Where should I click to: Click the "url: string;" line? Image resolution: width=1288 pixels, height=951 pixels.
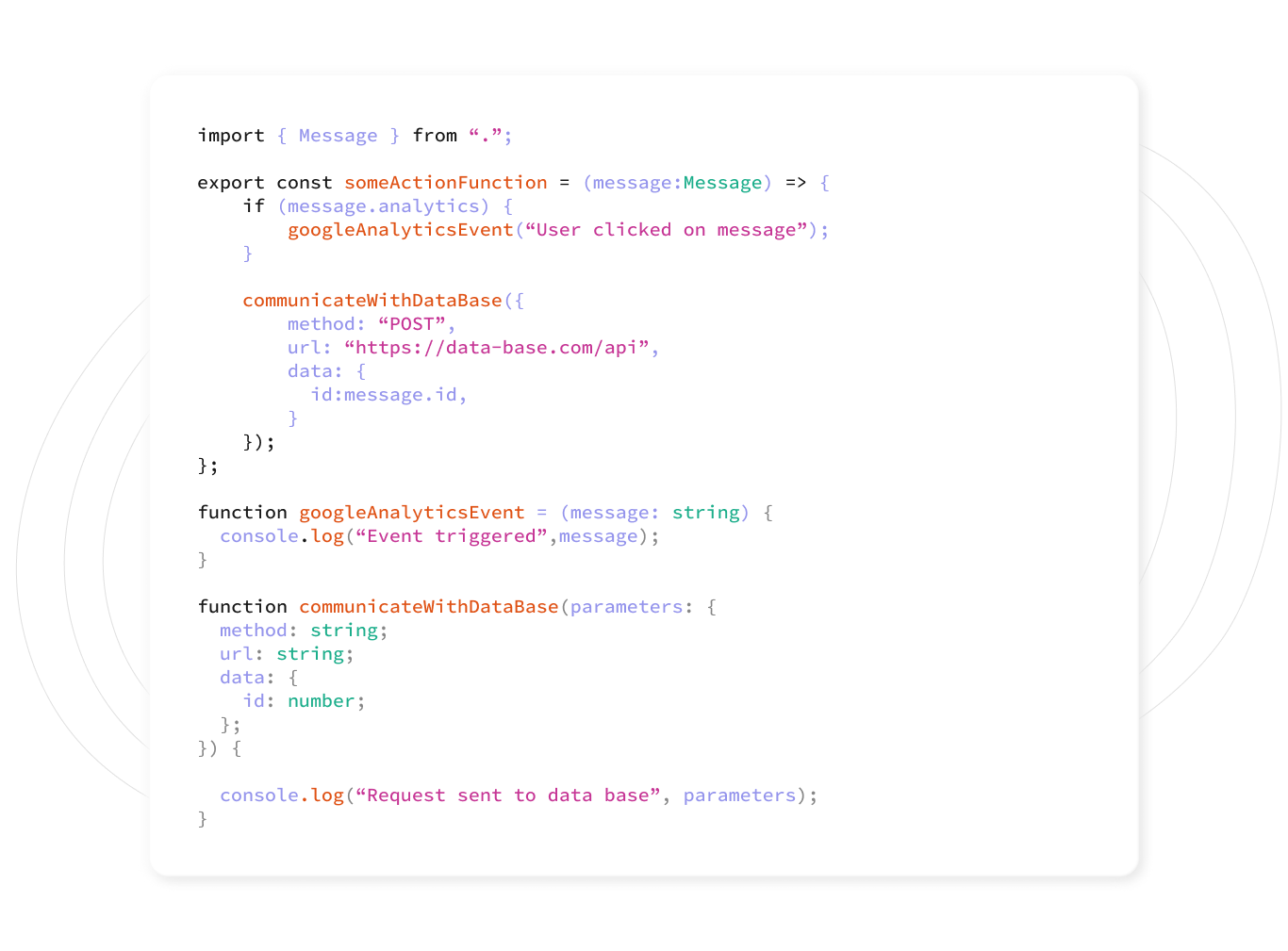coord(288,654)
